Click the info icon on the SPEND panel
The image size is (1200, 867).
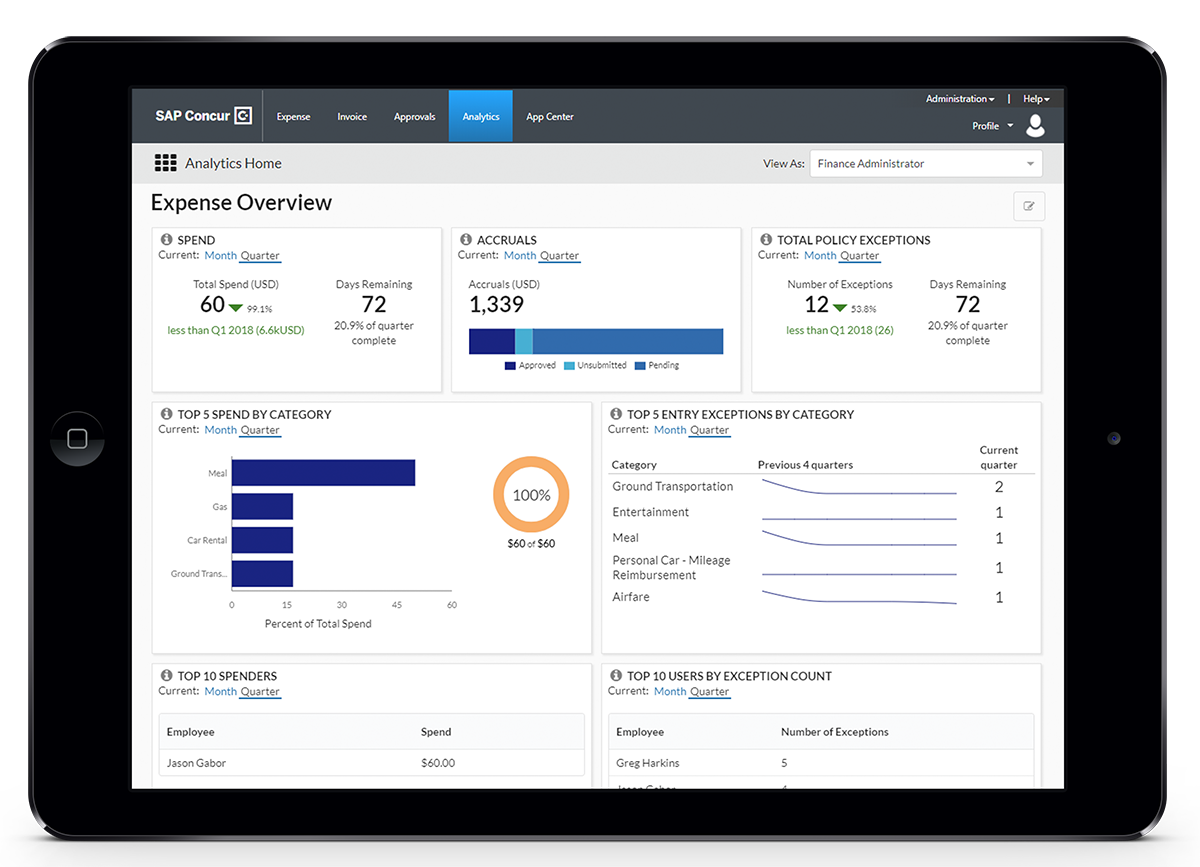coord(166,239)
